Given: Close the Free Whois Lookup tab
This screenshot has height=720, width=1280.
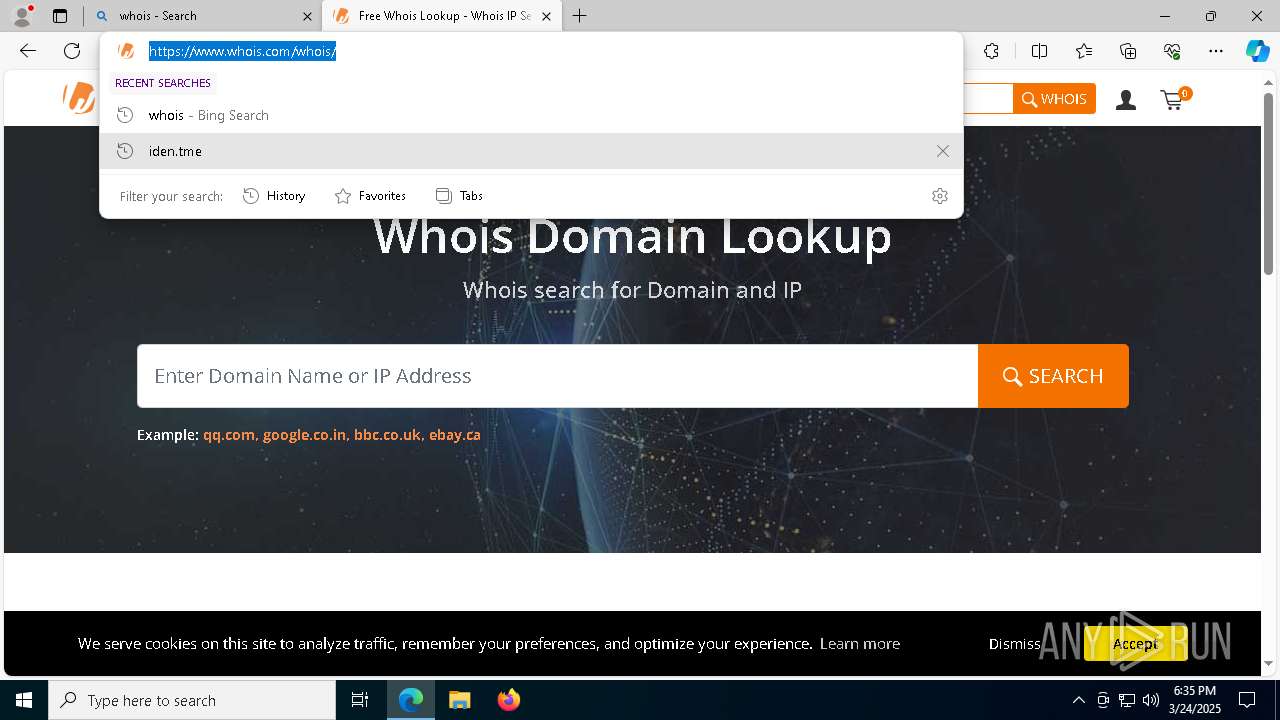Looking at the screenshot, I should [546, 16].
